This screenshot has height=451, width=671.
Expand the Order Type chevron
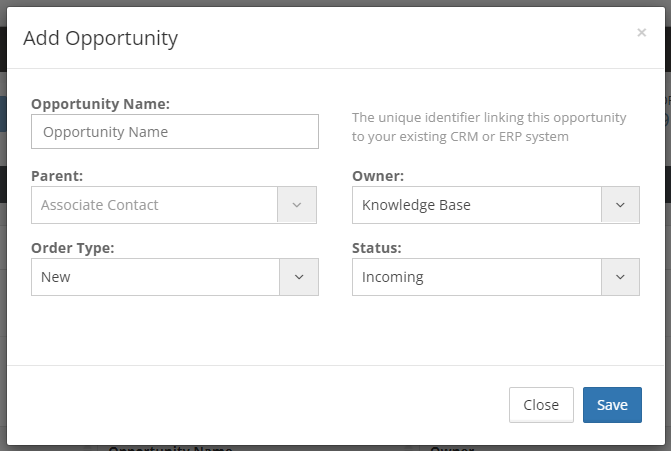click(x=299, y=277)
